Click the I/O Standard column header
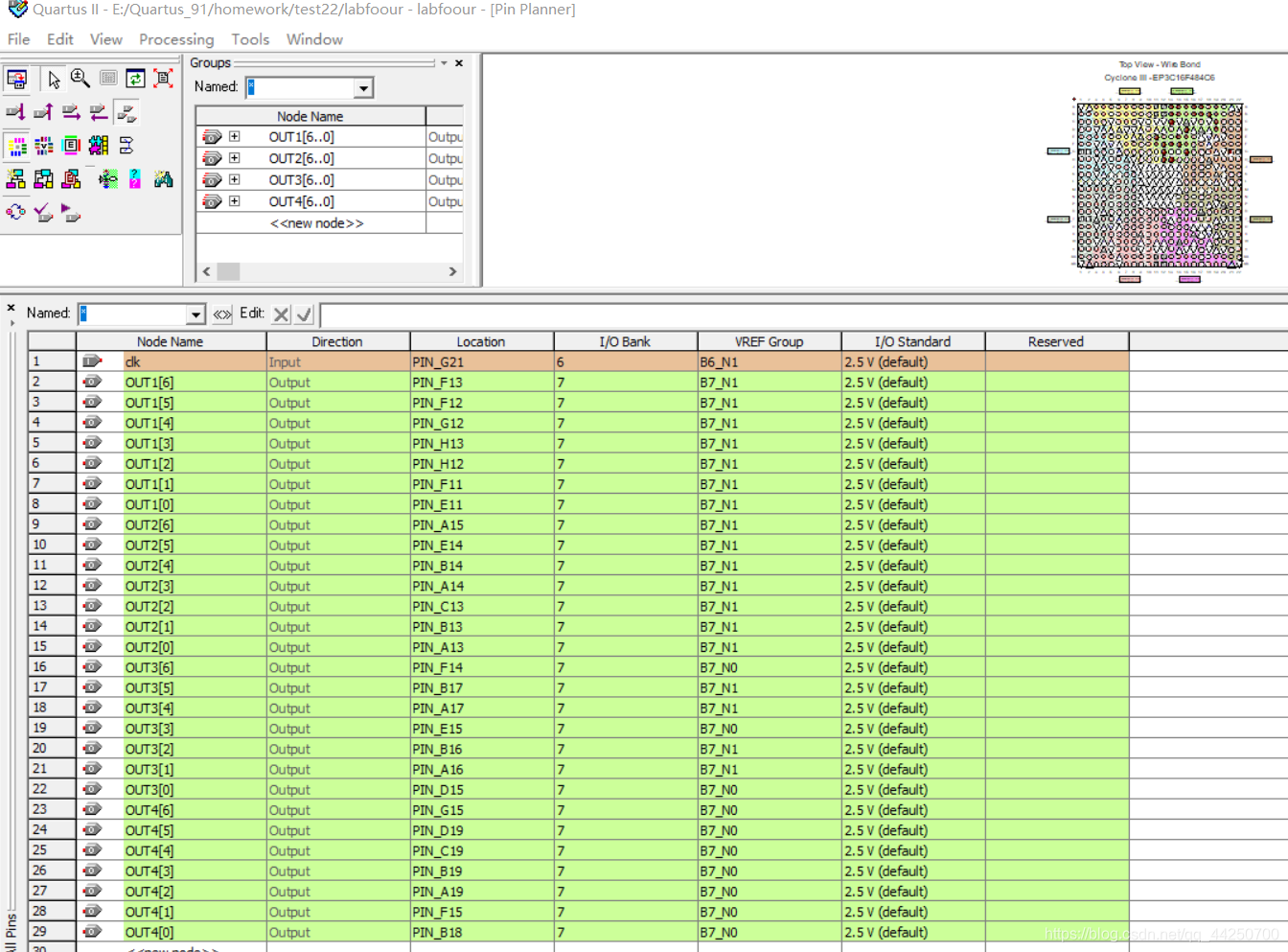 (x=912, y=341)
